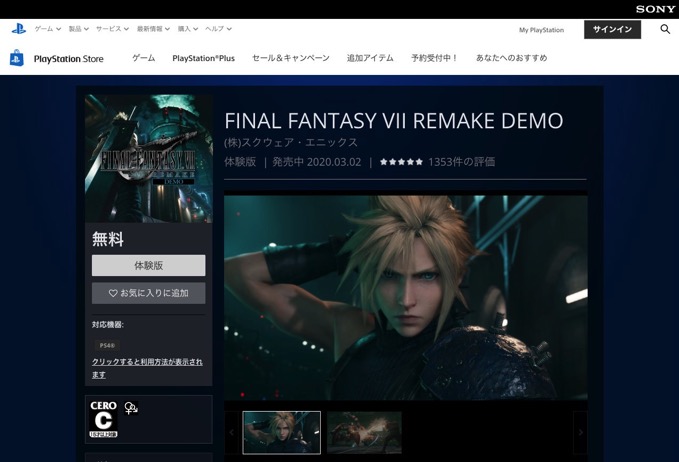Click the 発売中 2020.03.02 release date
Image resolution: width=679 pixels, height=462 pixels.
click(x=317, y=162)
